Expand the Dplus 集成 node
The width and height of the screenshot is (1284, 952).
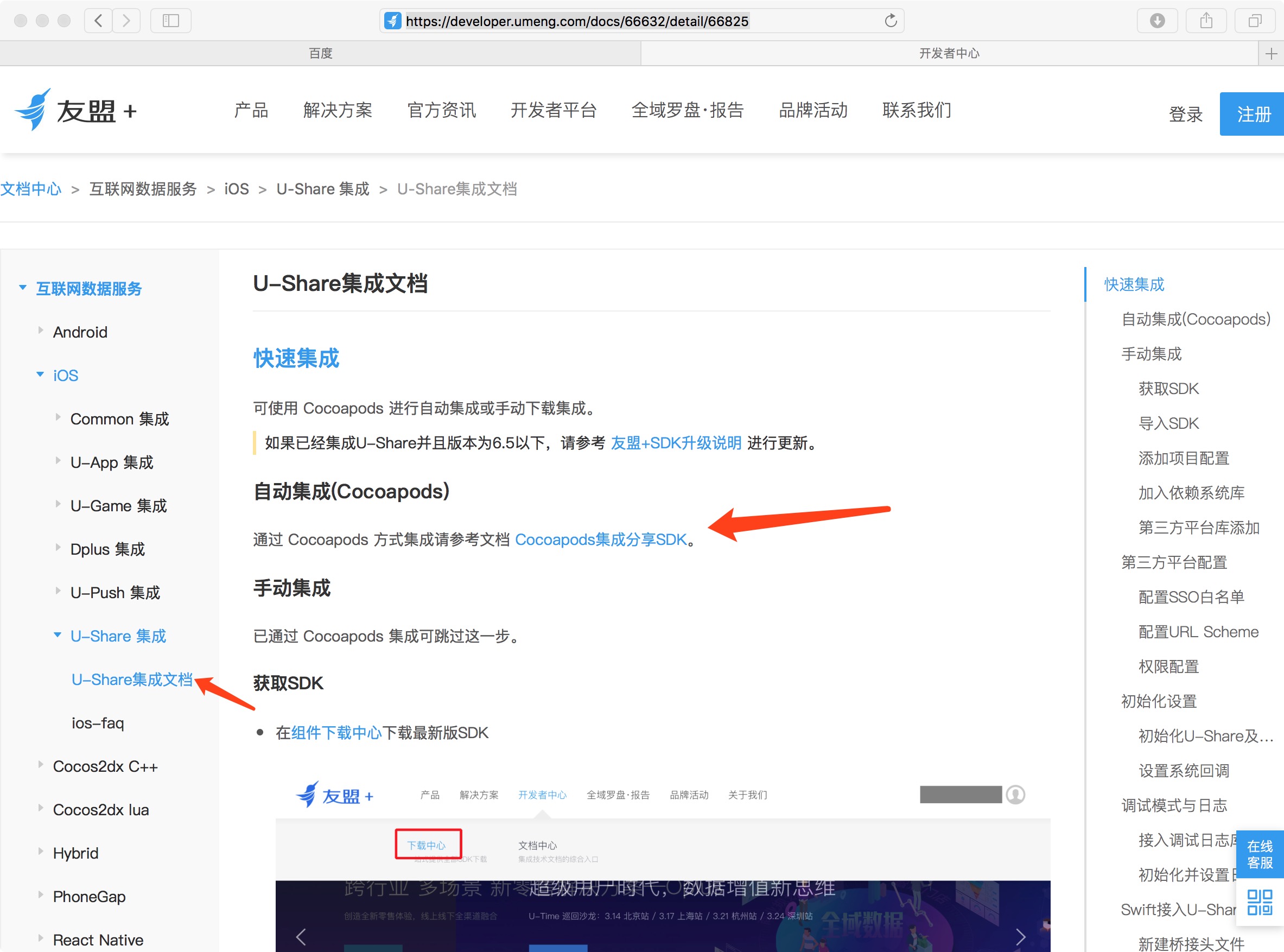click(x=58, y=548)
